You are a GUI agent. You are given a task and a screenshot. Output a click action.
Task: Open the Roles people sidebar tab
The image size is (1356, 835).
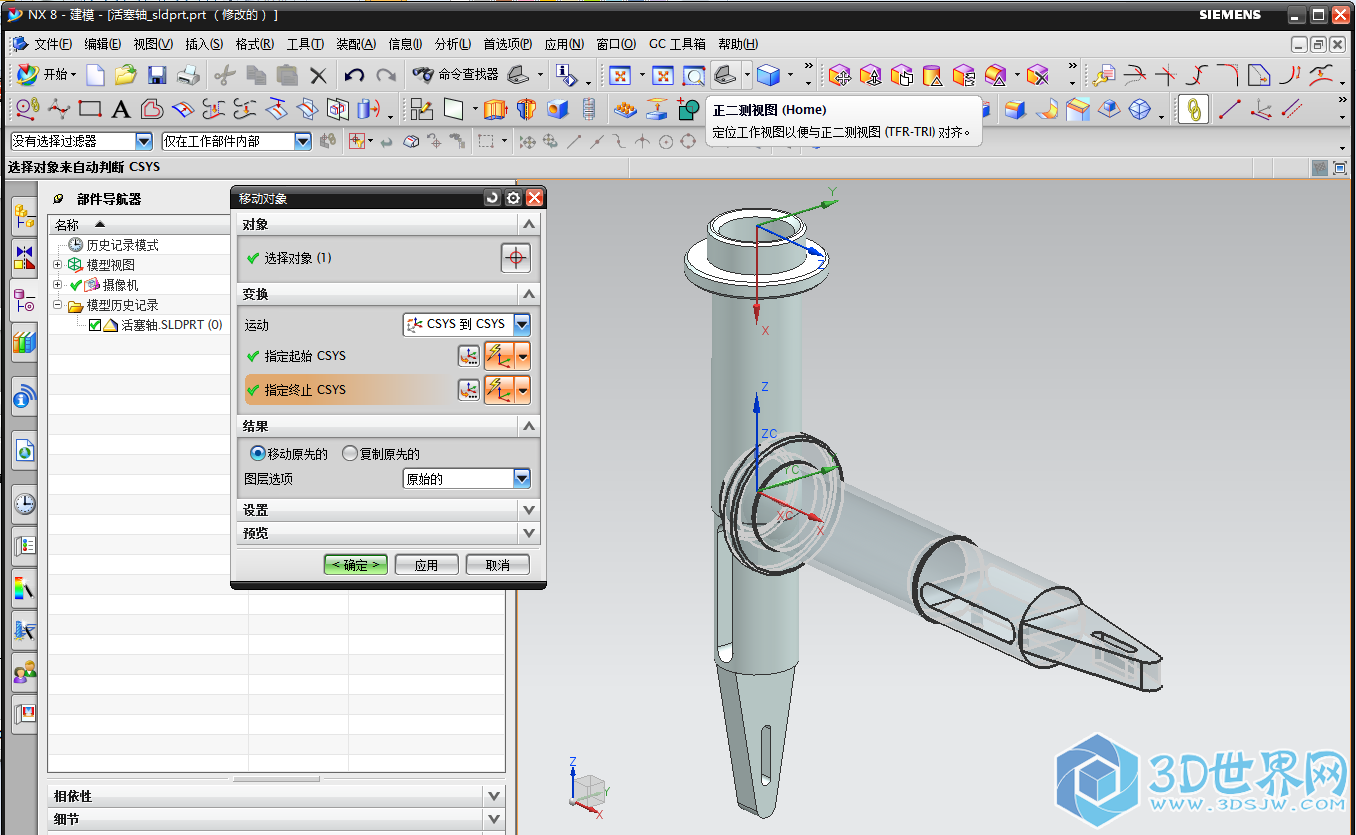[24, 672]
